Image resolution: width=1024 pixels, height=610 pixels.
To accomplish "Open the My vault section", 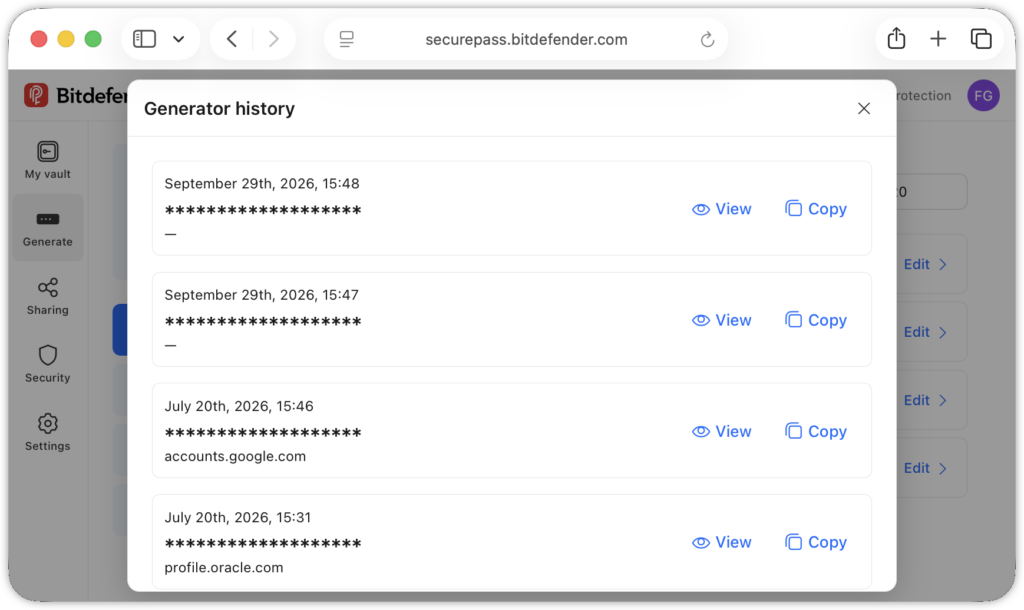I will pyautogui.click(x=48, y=160).
